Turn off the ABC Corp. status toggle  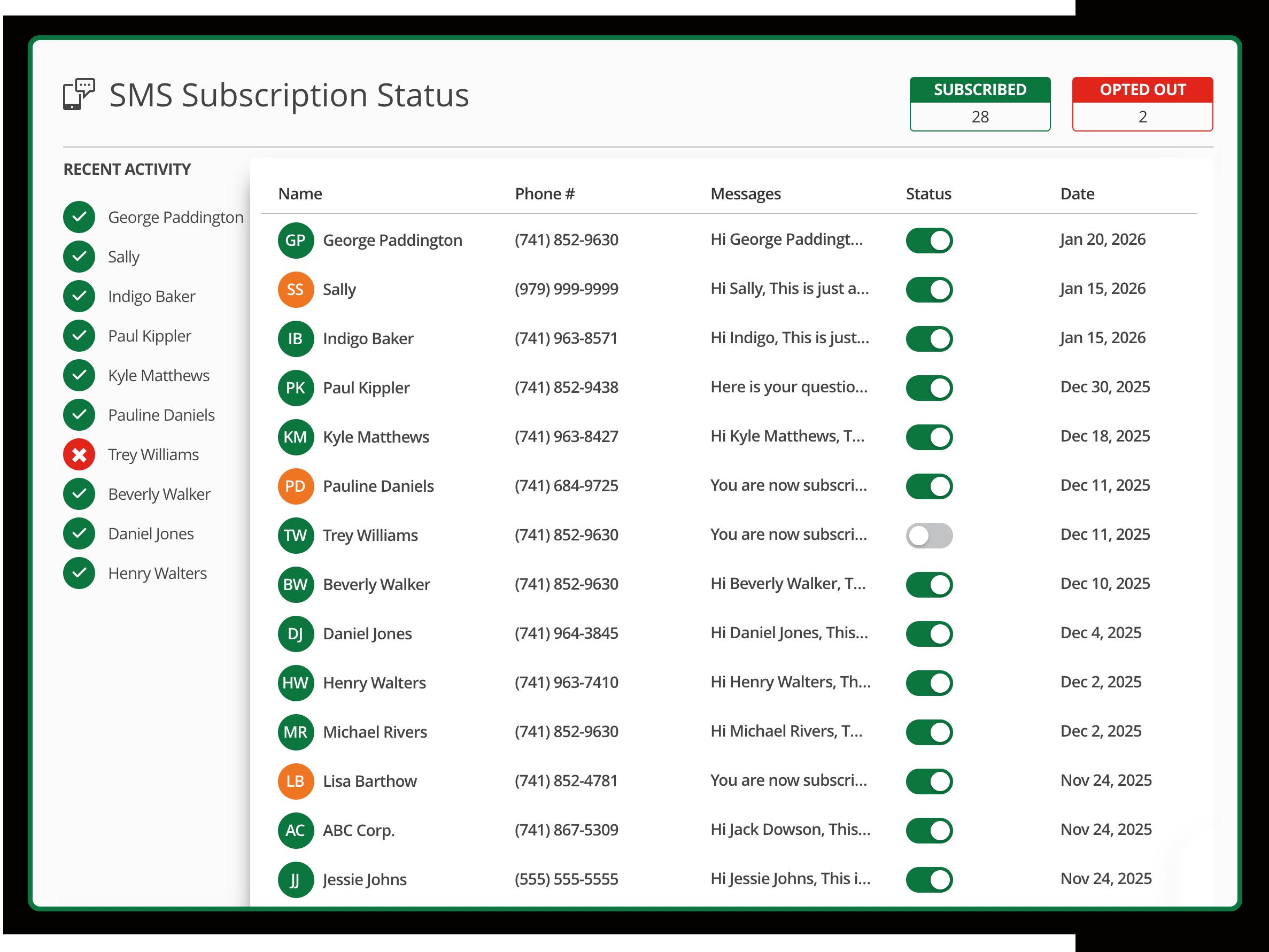929,830
